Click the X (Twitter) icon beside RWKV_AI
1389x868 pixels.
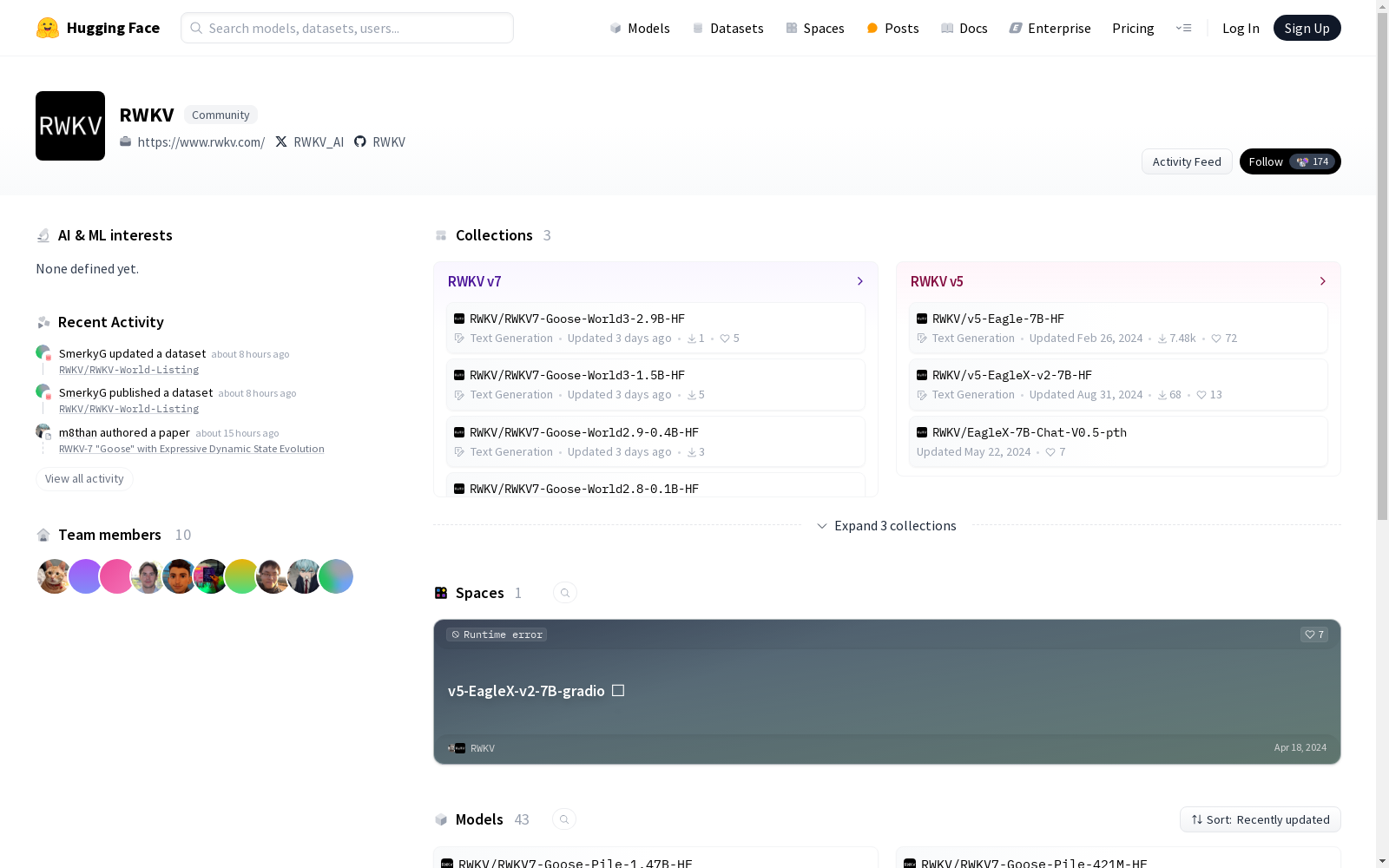(281, 141)
